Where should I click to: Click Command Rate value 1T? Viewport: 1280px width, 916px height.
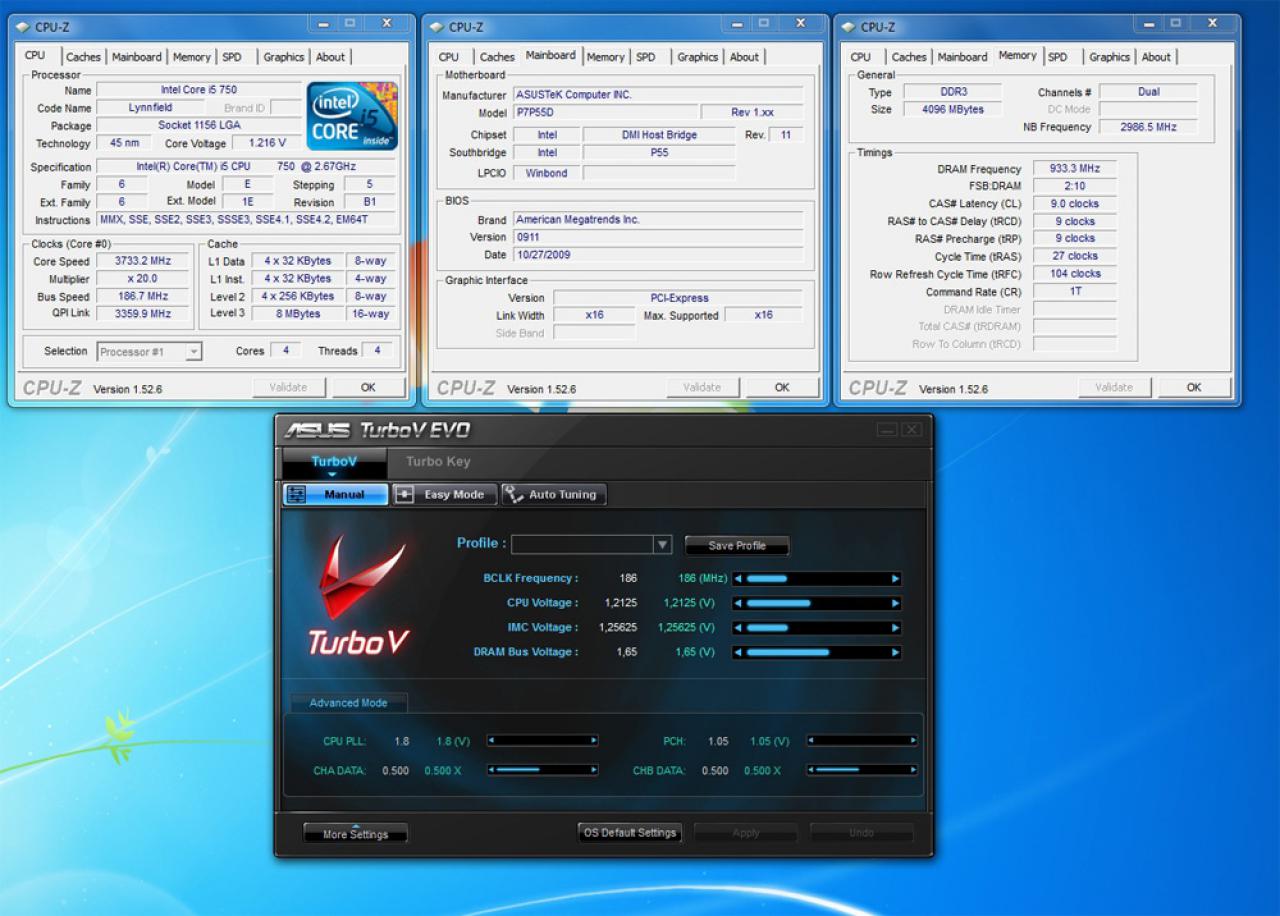(x=1075, y=291)
